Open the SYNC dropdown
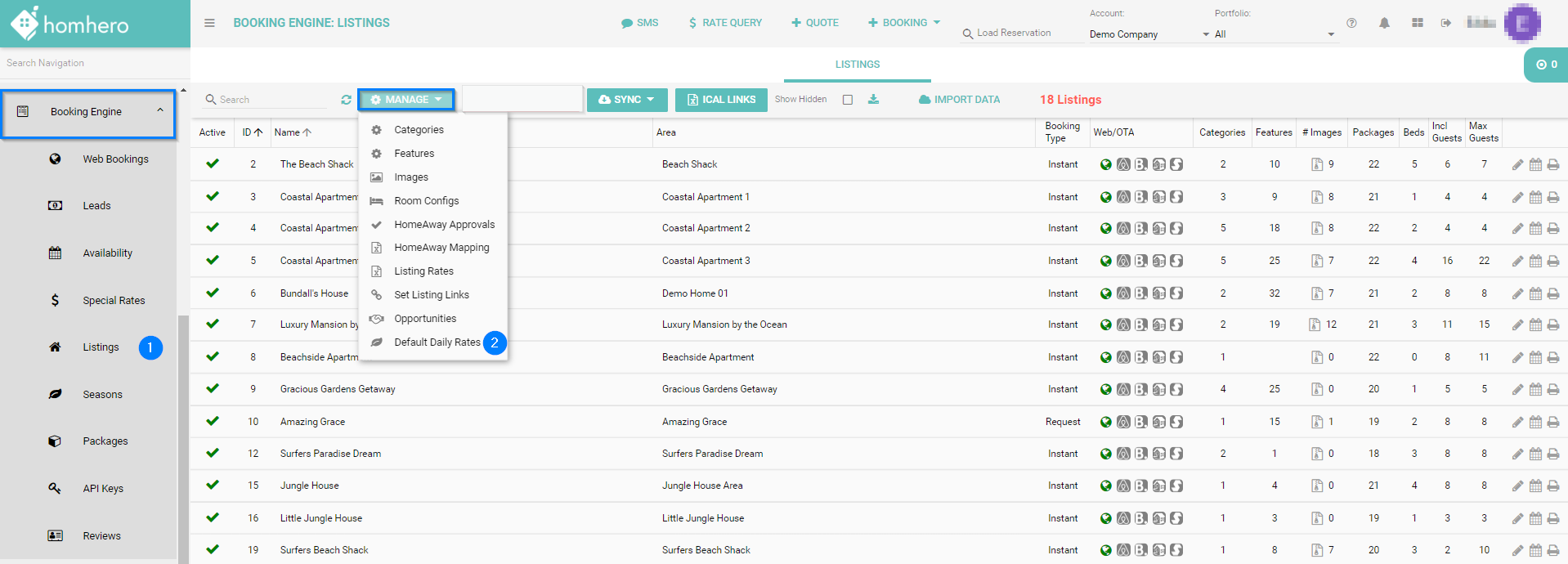1568x564 pixels. click(x=627, y=100)
